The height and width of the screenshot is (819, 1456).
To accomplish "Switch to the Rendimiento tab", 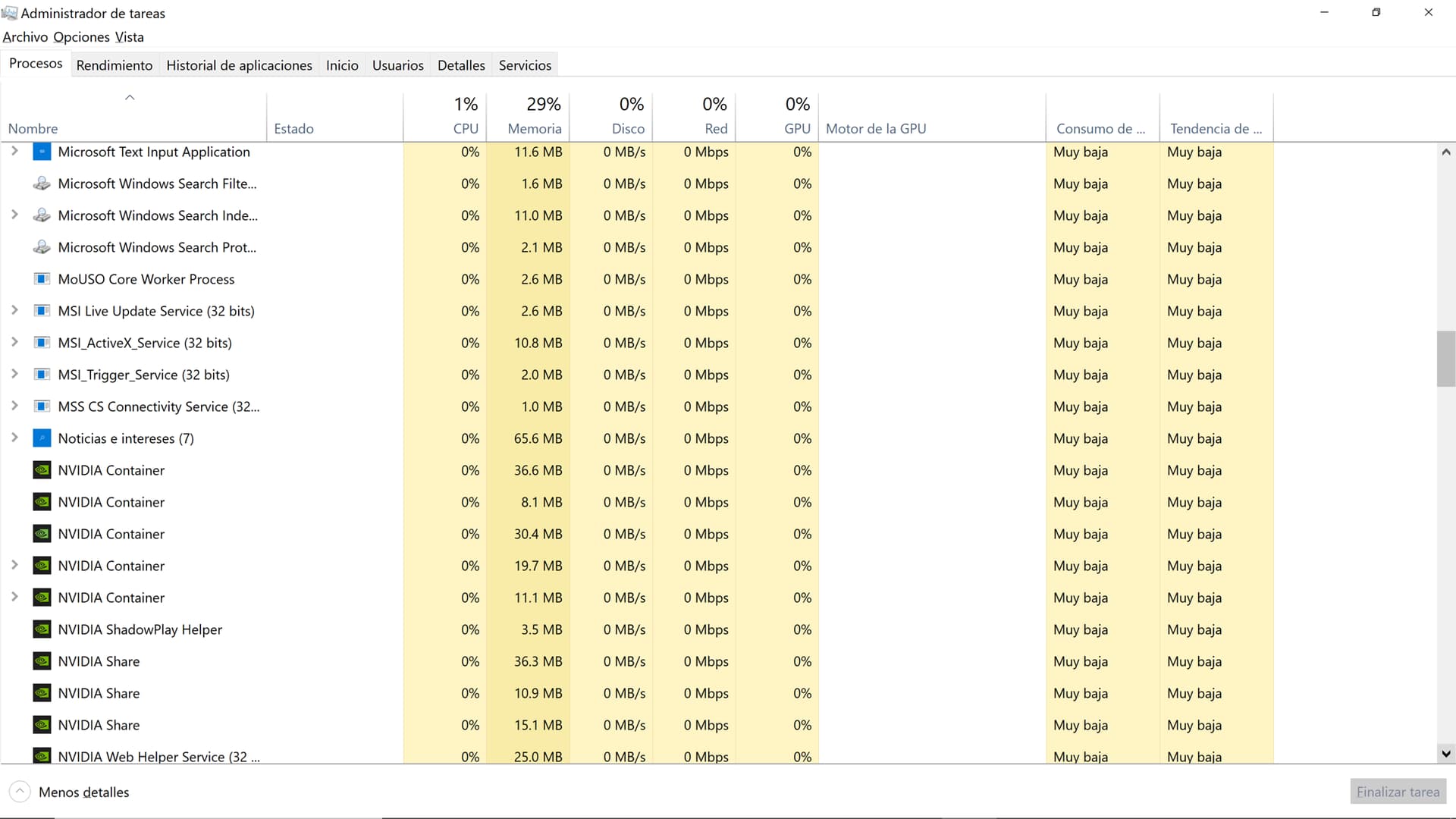I will pos(115,65).
